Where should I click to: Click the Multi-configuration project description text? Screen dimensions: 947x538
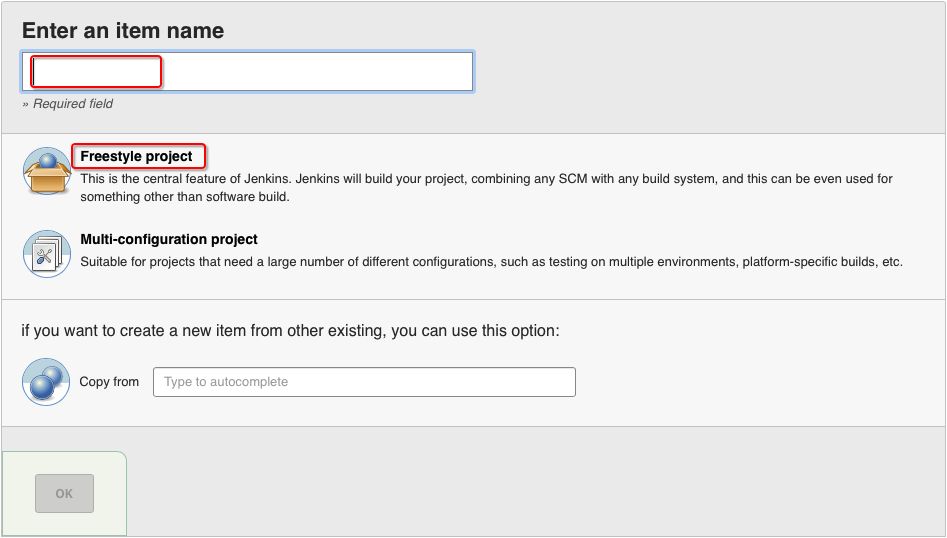tap(491, 262)
